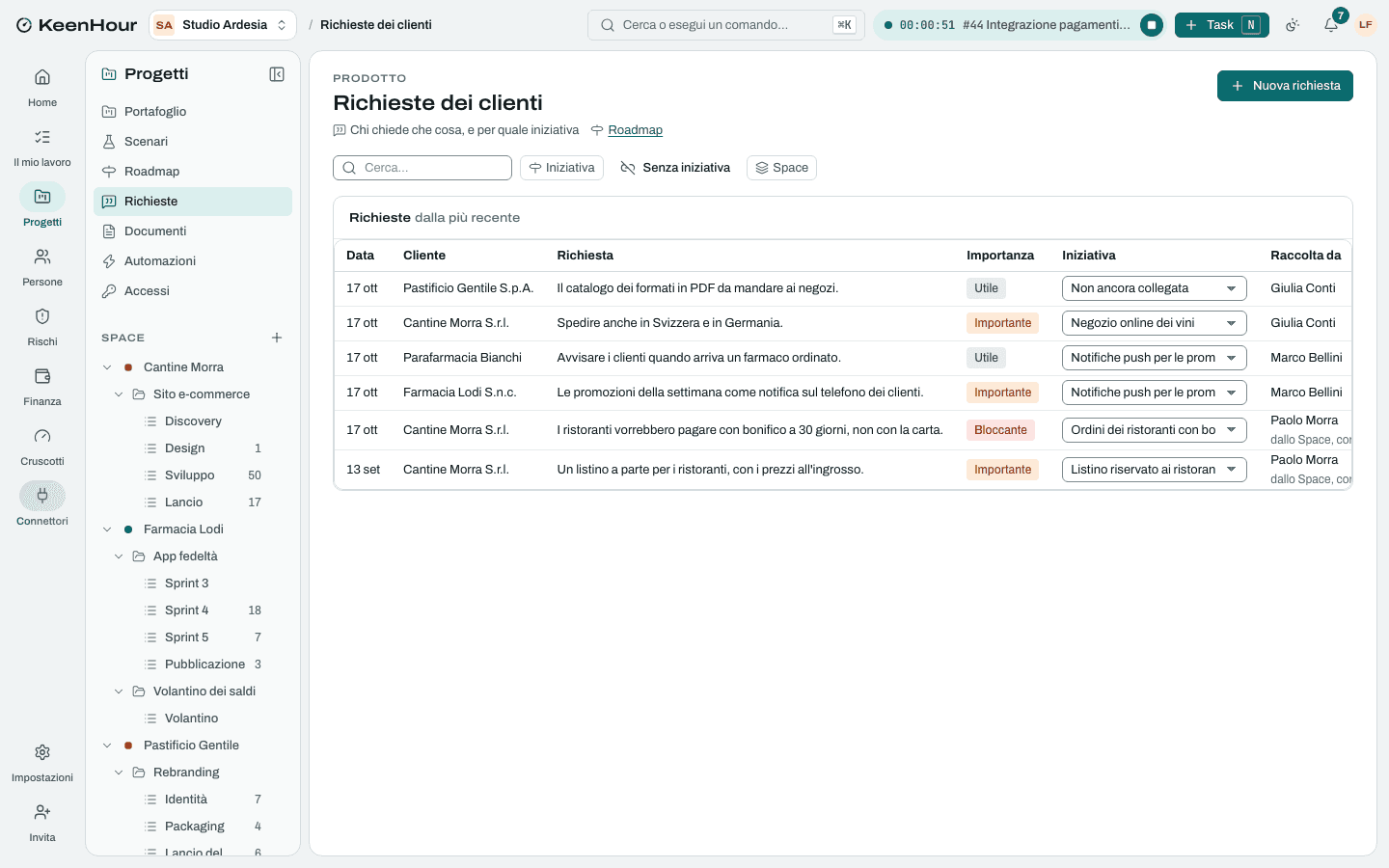Focus the Cerca requests search field

pyautogui.click(x=422, y=168)
